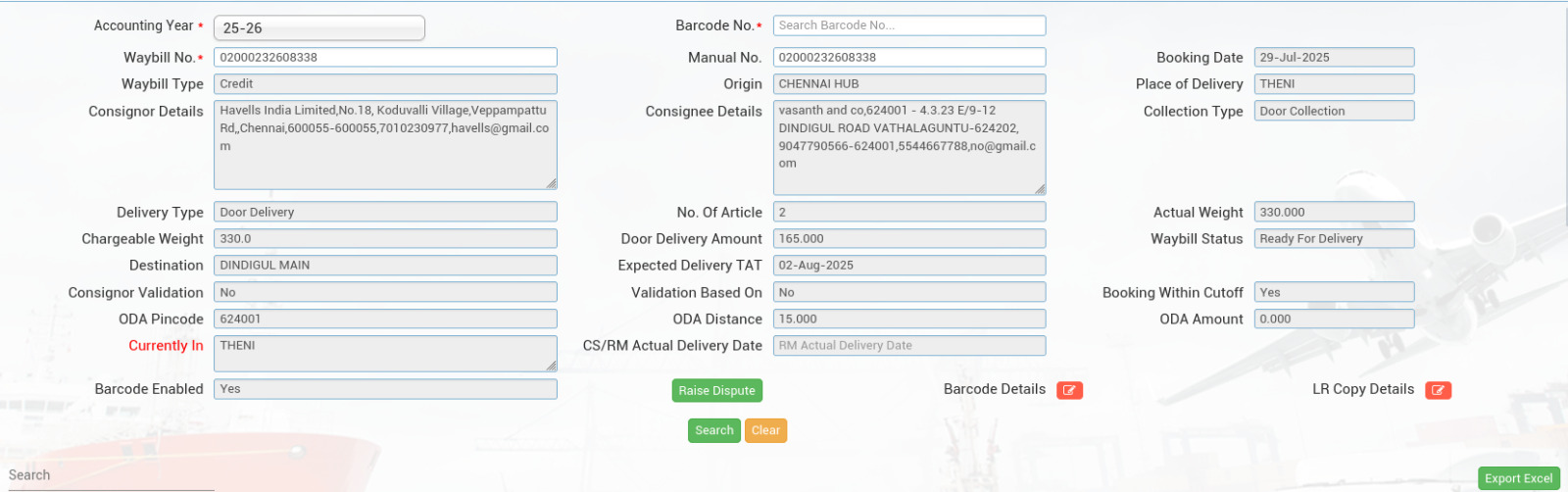Image resolution: width=1568 pixels, height=492 pixels.
Task: Export results with Export Excel button
Action: [1518, 478]
